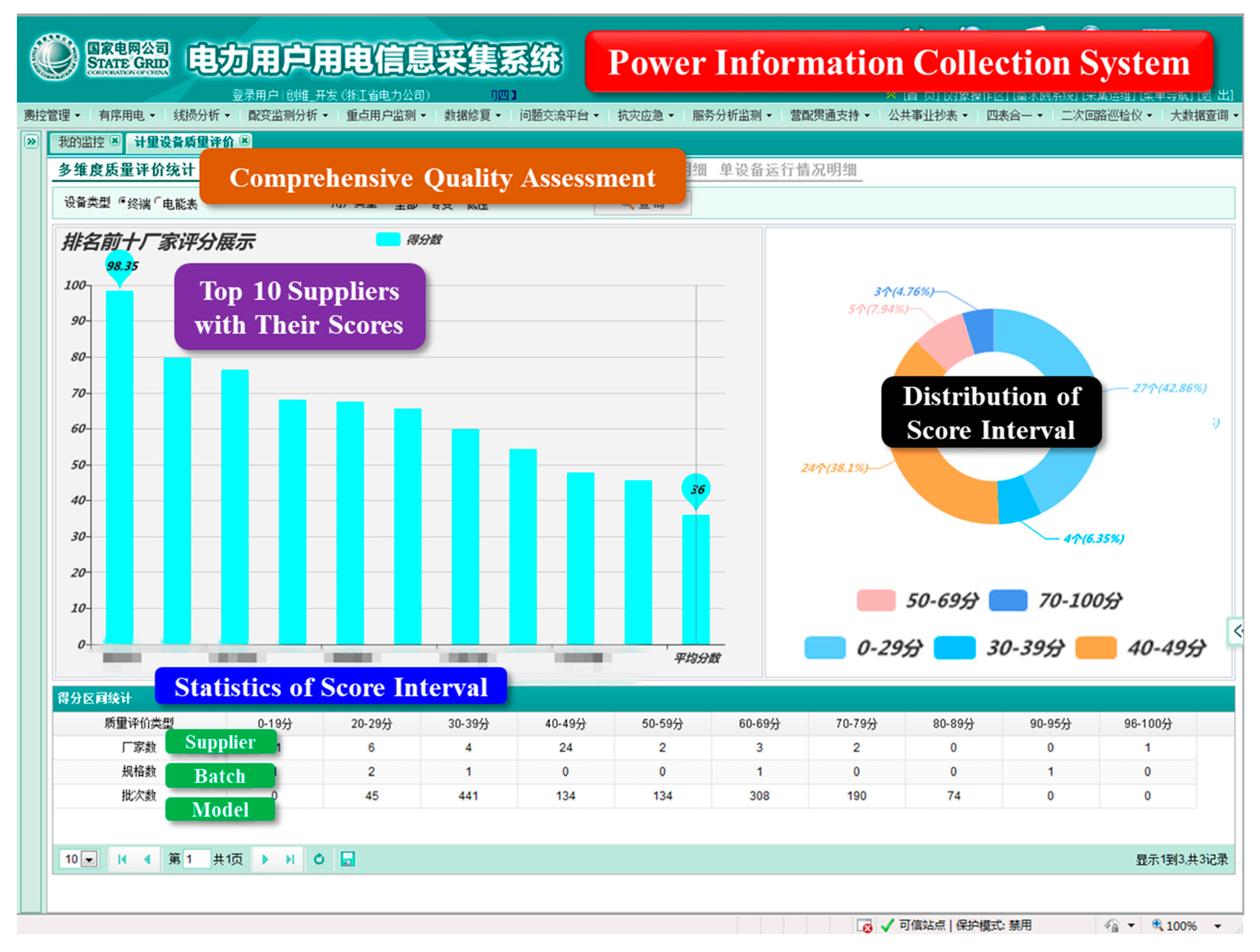
Task: Select the 电能表 device type radio
Action: coord(158,201)
